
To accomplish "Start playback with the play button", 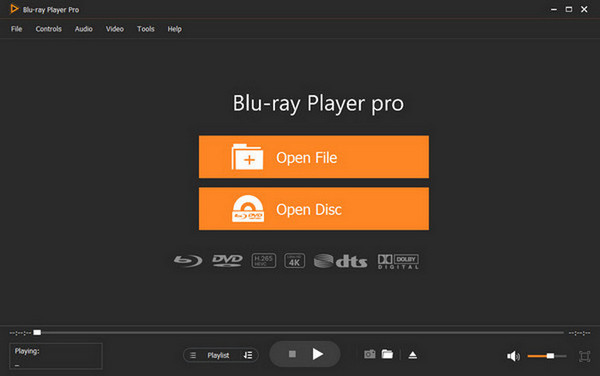I will coord(318,354).
